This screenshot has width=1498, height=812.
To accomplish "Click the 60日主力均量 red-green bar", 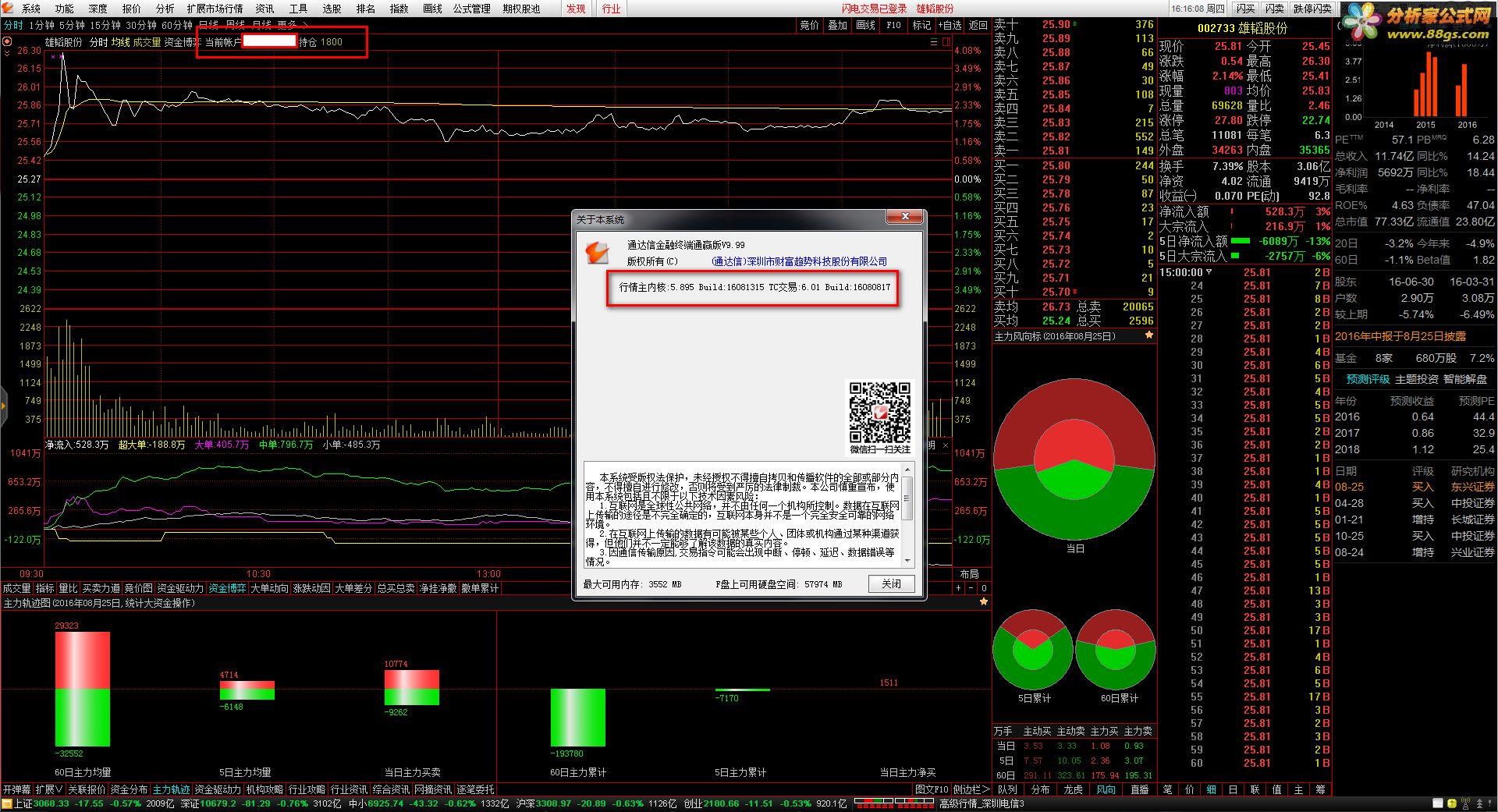I will point(82,689).
